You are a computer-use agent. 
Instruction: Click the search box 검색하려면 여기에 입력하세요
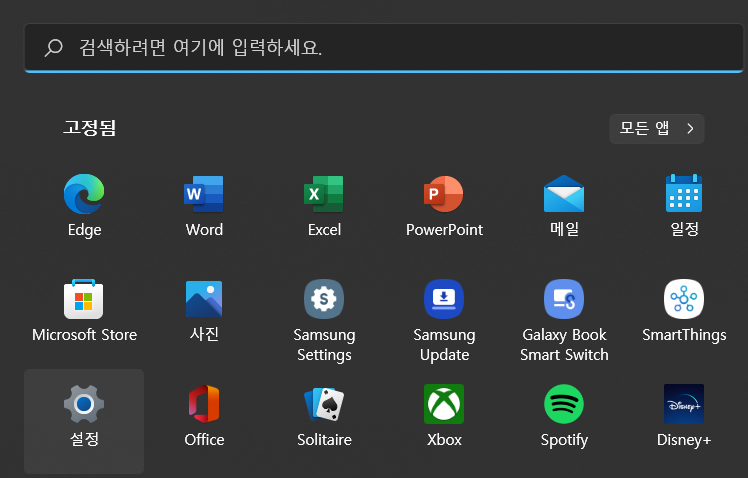tap(384, 48)
